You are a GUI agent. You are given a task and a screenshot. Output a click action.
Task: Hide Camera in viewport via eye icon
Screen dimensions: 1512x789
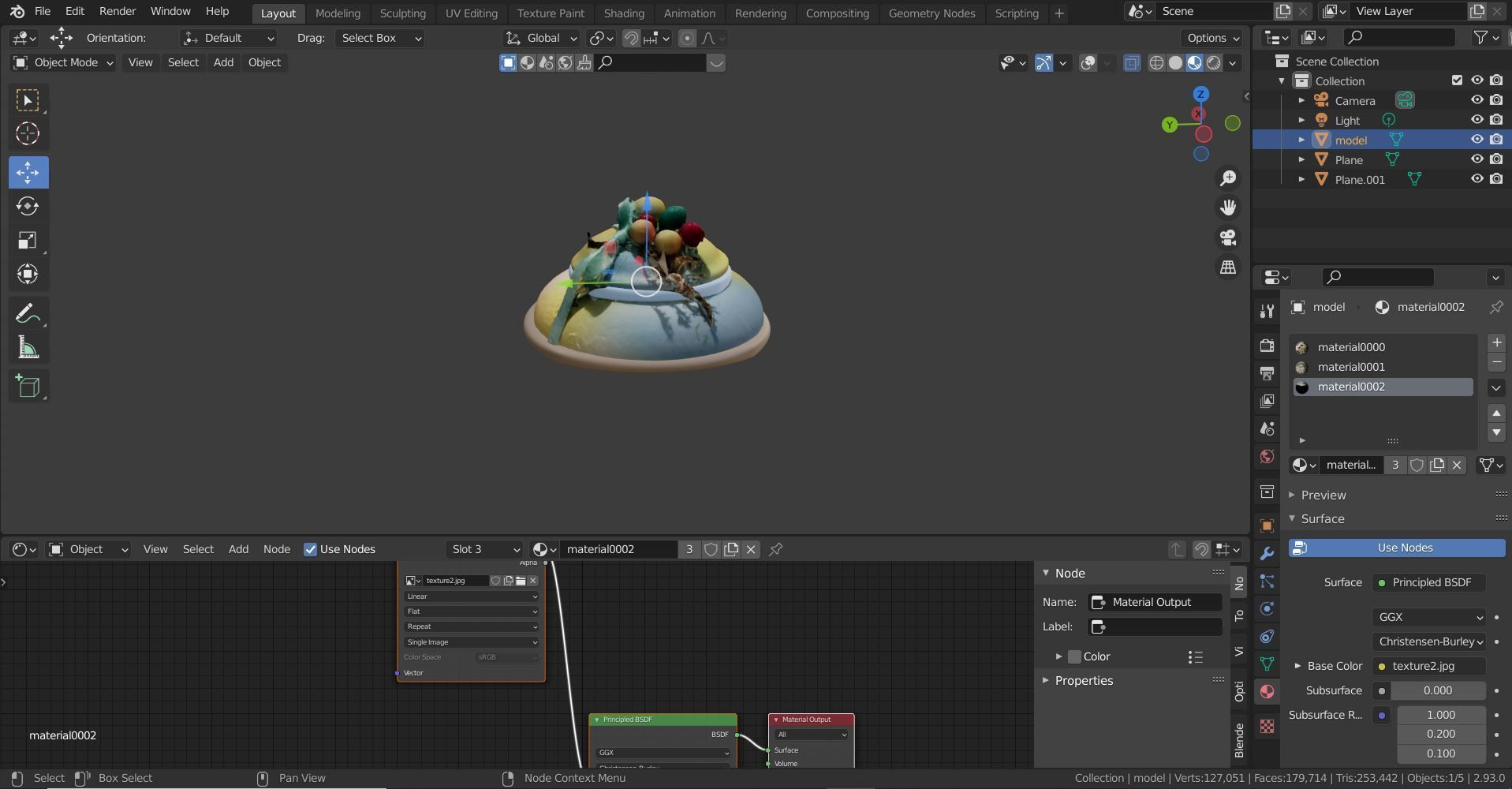coord(1477,100)
